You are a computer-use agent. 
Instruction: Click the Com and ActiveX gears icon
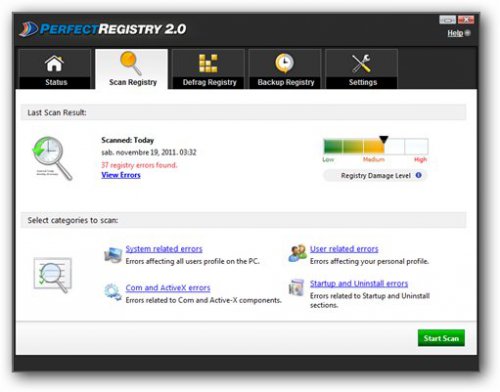point(113,292)
